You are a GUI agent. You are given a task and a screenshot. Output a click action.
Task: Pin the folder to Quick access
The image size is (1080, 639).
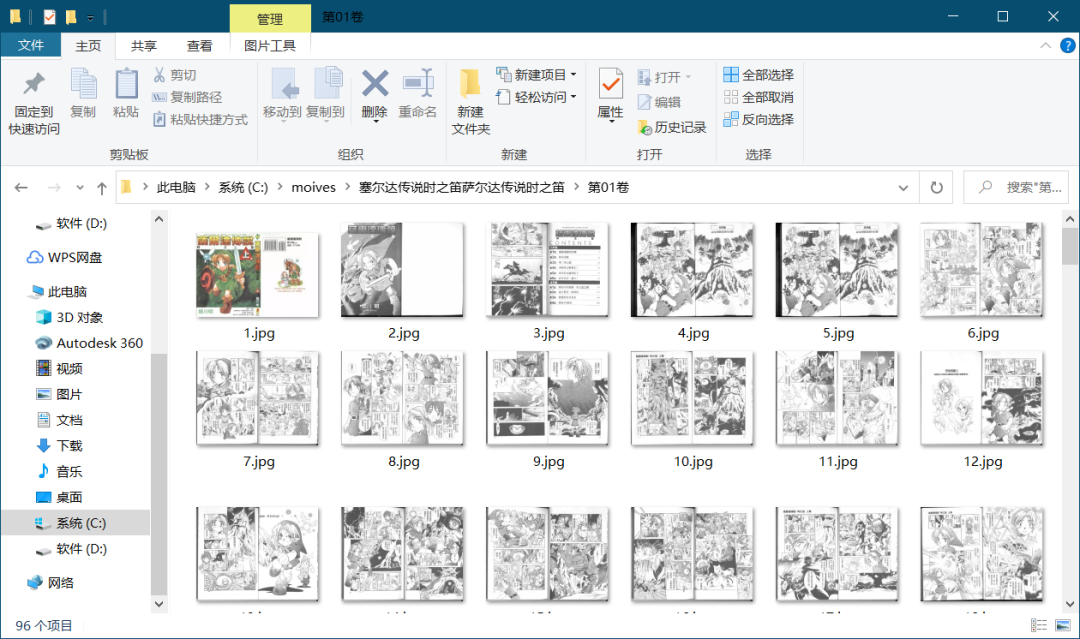click(34, 102)
